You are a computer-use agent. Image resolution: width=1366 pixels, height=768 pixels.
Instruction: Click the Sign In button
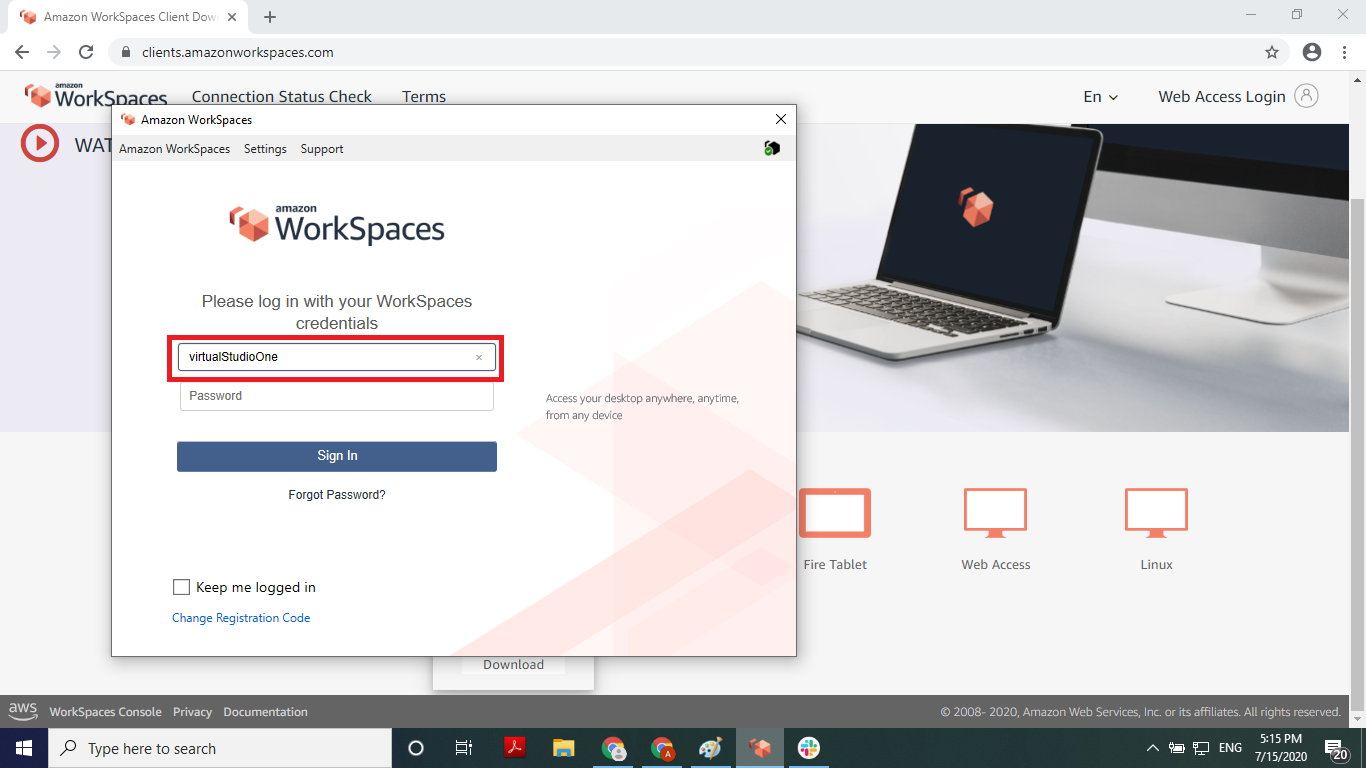[337, 456]
